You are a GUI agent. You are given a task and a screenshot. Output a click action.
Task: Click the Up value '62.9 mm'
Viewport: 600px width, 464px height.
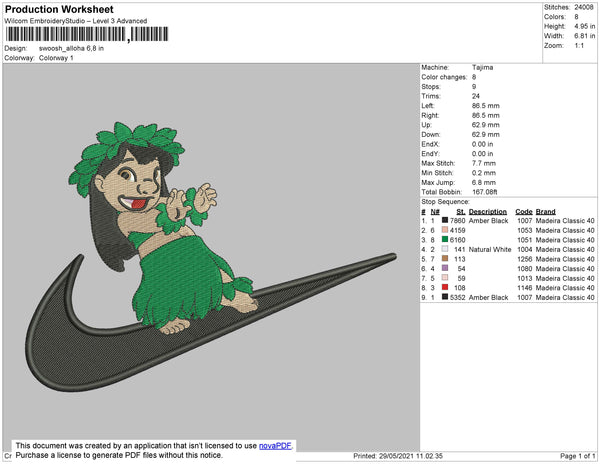[x=486, y=125]
